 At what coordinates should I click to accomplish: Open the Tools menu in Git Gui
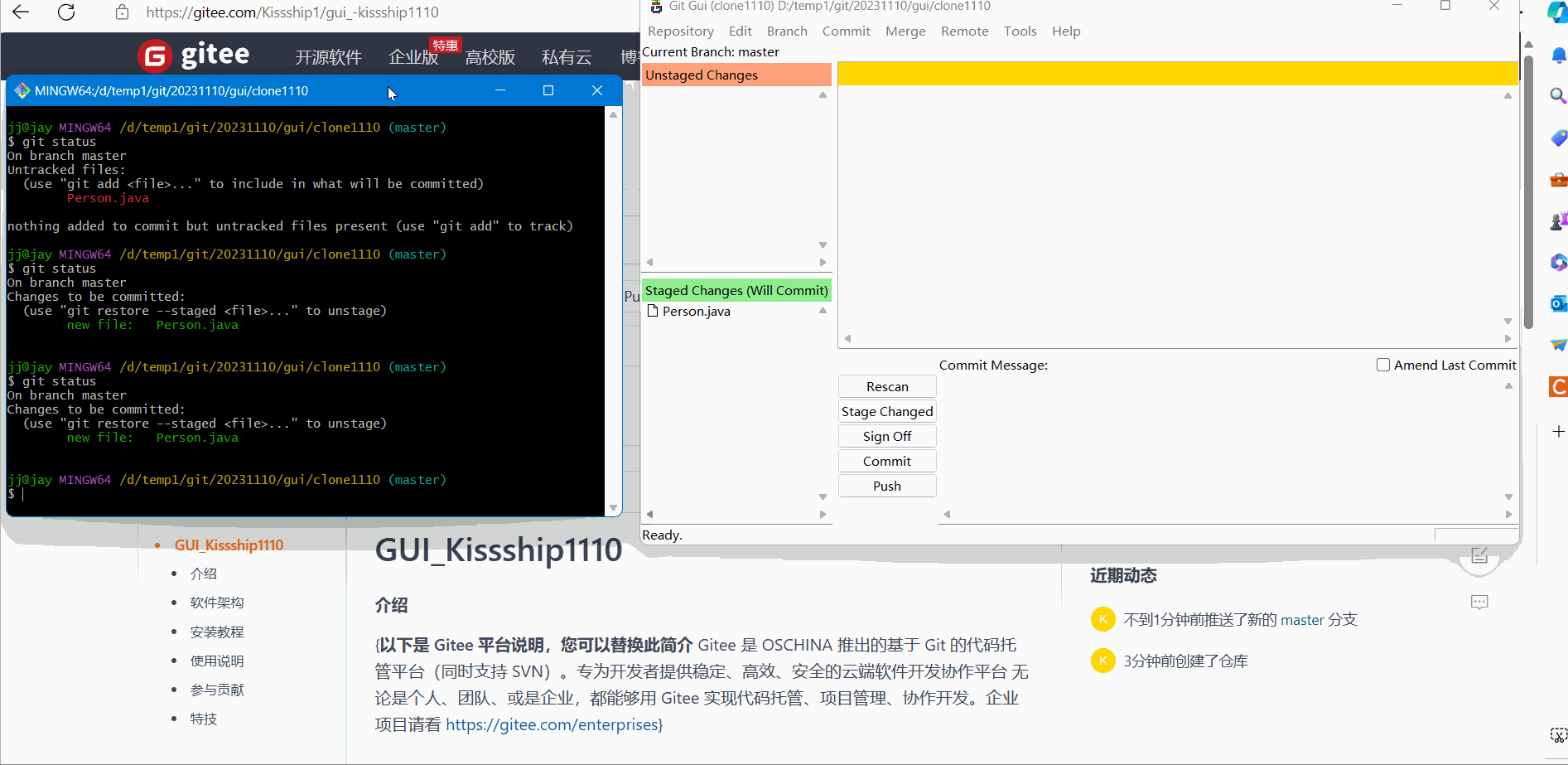1019,31
